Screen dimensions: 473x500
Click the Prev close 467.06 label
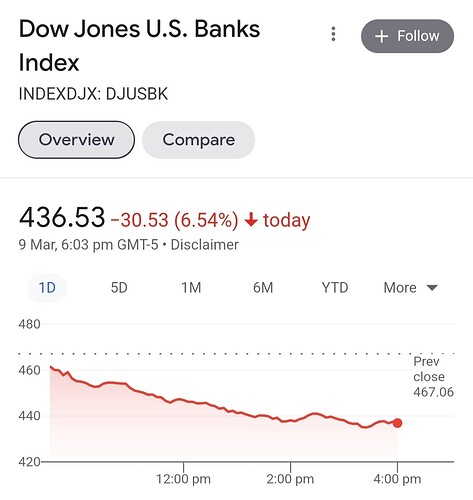tap(433, 377)
